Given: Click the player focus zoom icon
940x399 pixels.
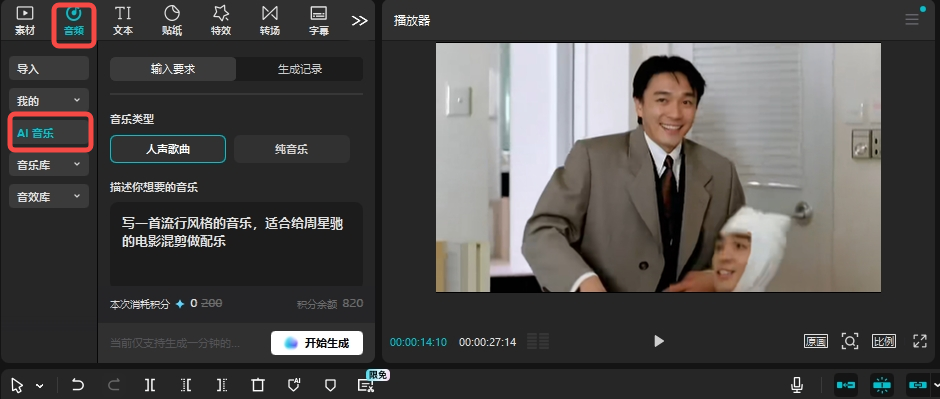Looking at the screenshot, I should pyautogui.click(x=849, y=341).
